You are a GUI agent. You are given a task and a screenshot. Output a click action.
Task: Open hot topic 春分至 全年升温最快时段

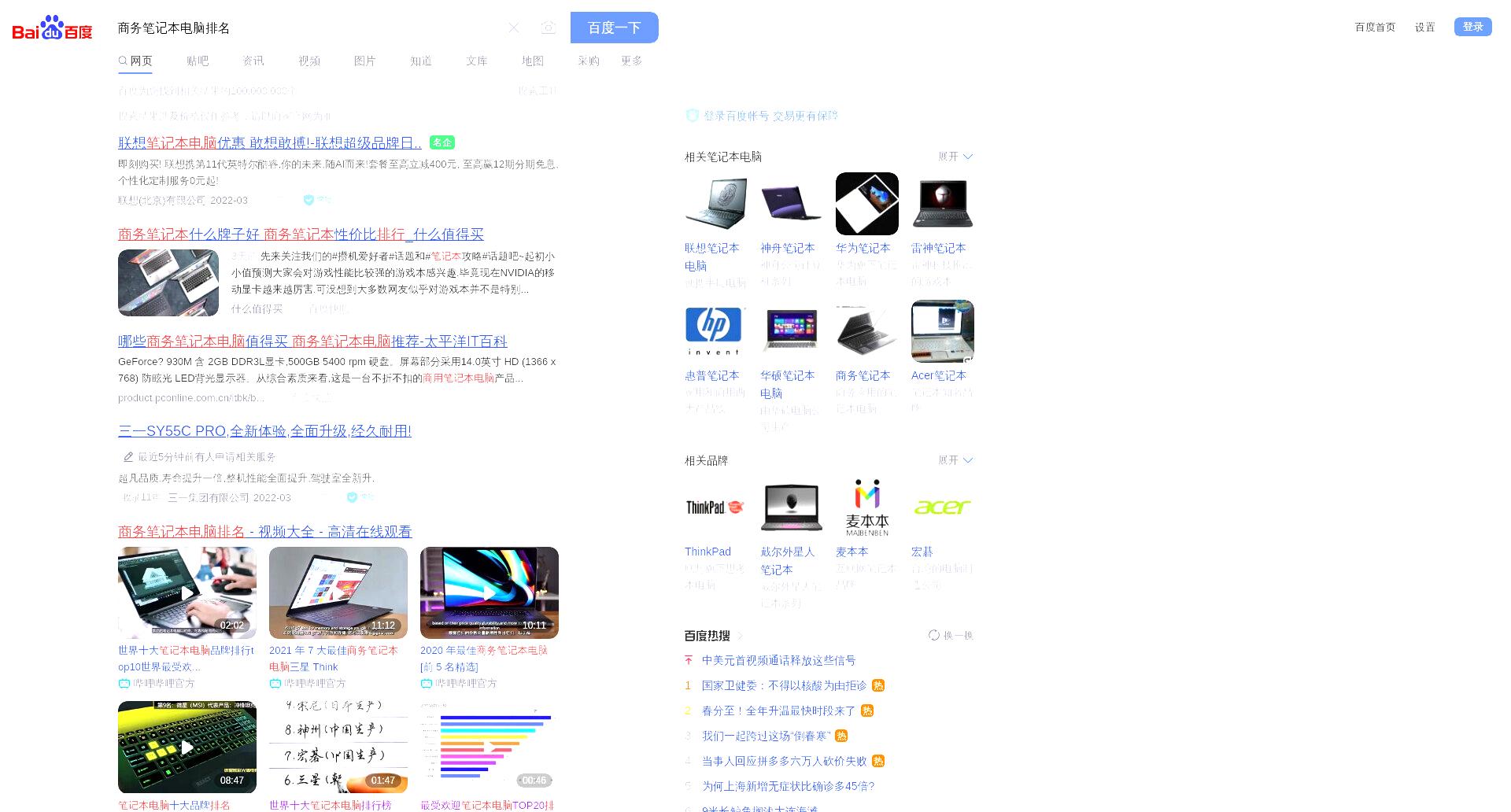point(778,710)
